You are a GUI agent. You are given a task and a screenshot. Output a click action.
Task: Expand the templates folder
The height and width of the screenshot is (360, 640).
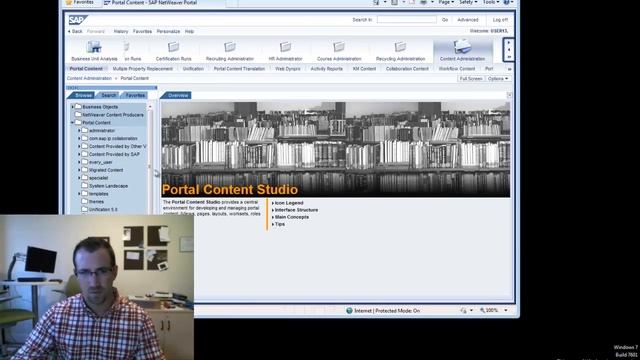coord(79,193)
